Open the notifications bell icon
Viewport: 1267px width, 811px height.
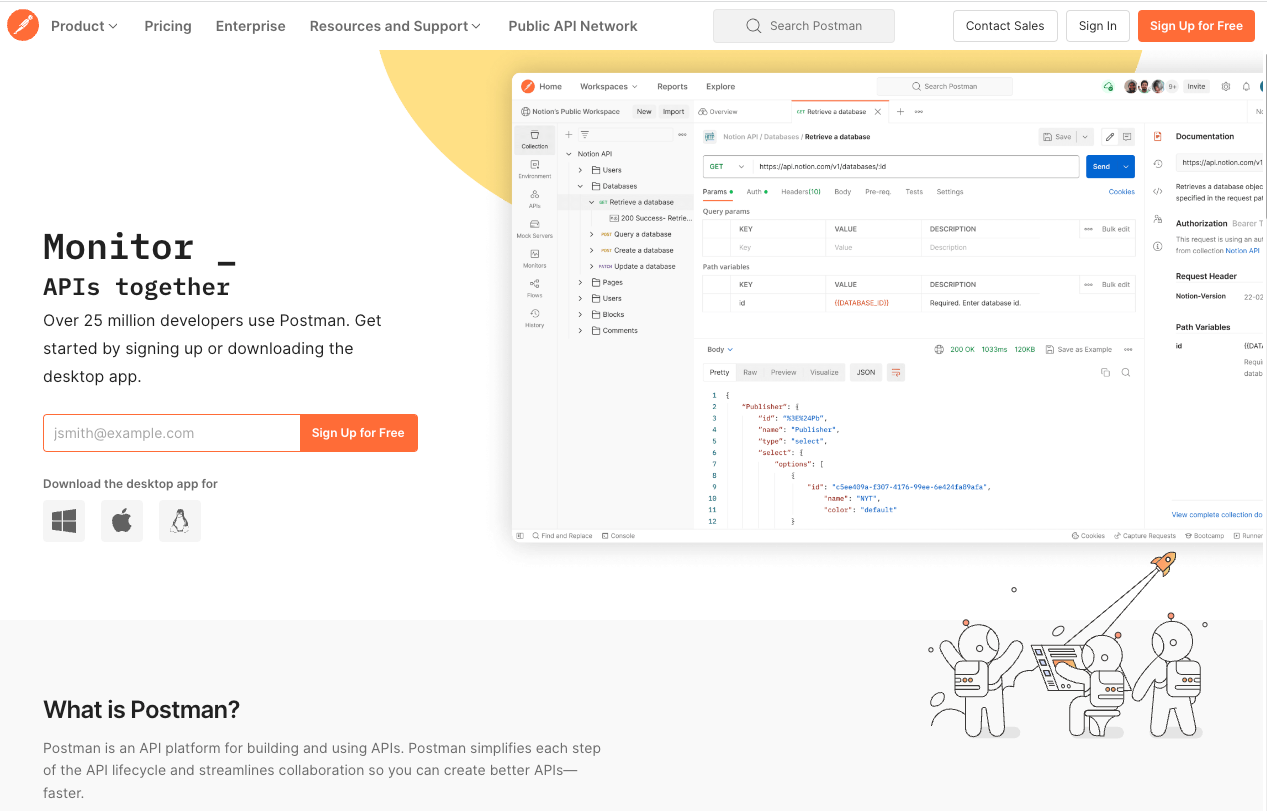[x=1246, y=87]
